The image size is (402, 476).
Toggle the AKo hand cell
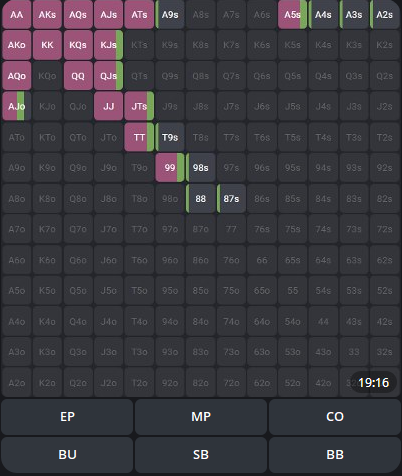(x=17, y=45)
